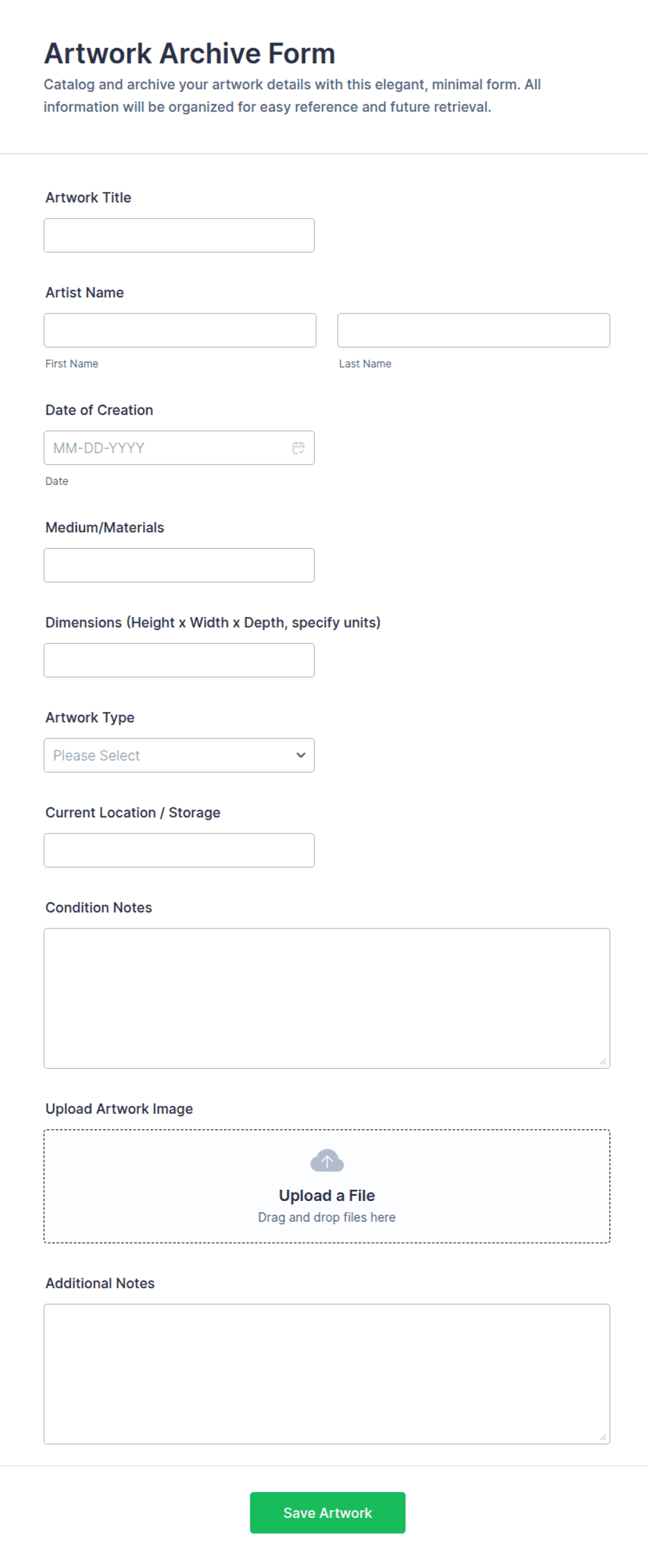Click the Upload Artwork Image label

119,1109
